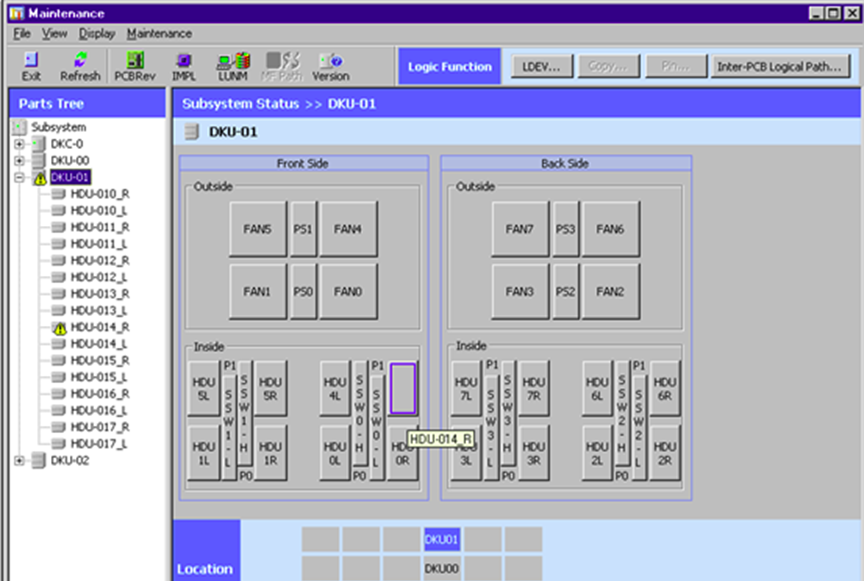
Task: Expand the DKU-02 tree node
Action: [19, 460]
